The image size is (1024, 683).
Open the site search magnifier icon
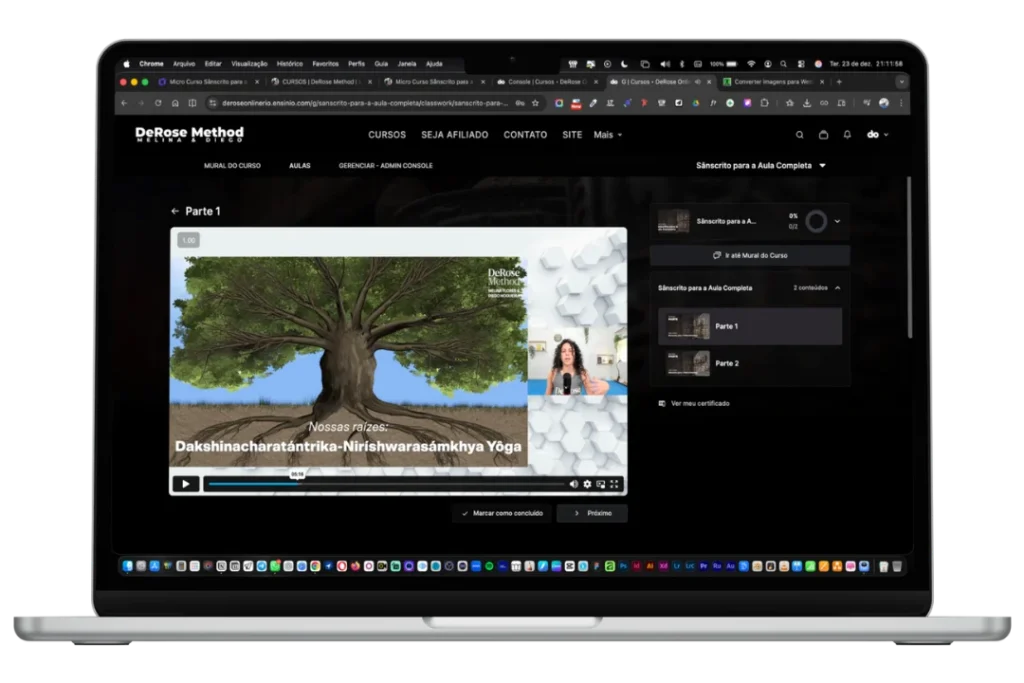pos(799,135)
